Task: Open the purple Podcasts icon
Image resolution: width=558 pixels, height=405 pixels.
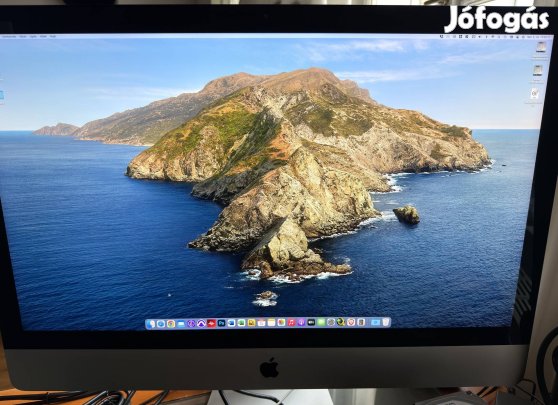Action: [301, 323]
